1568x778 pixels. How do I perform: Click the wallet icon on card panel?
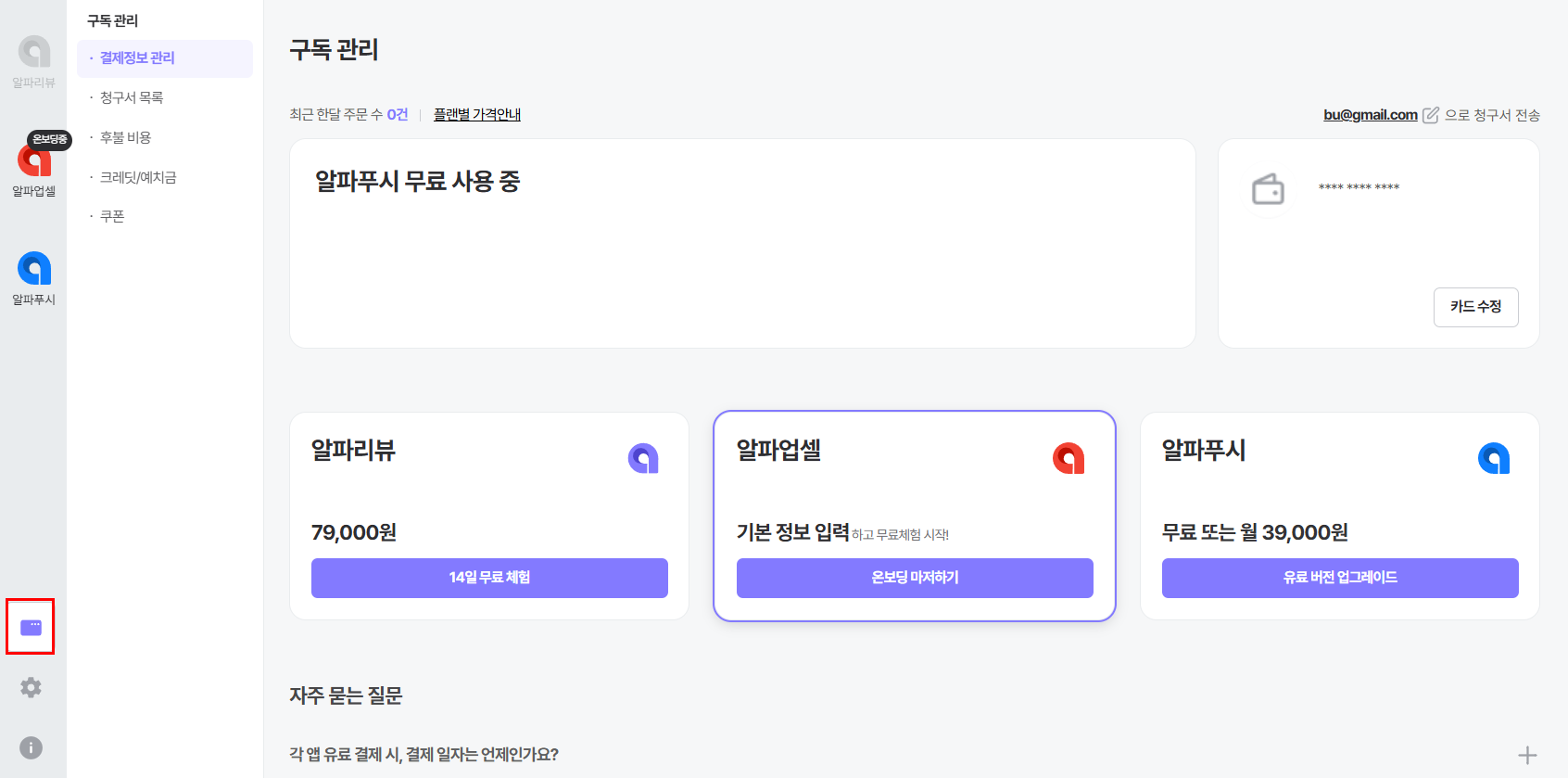pyautogui.click(x=1268, y=190)
